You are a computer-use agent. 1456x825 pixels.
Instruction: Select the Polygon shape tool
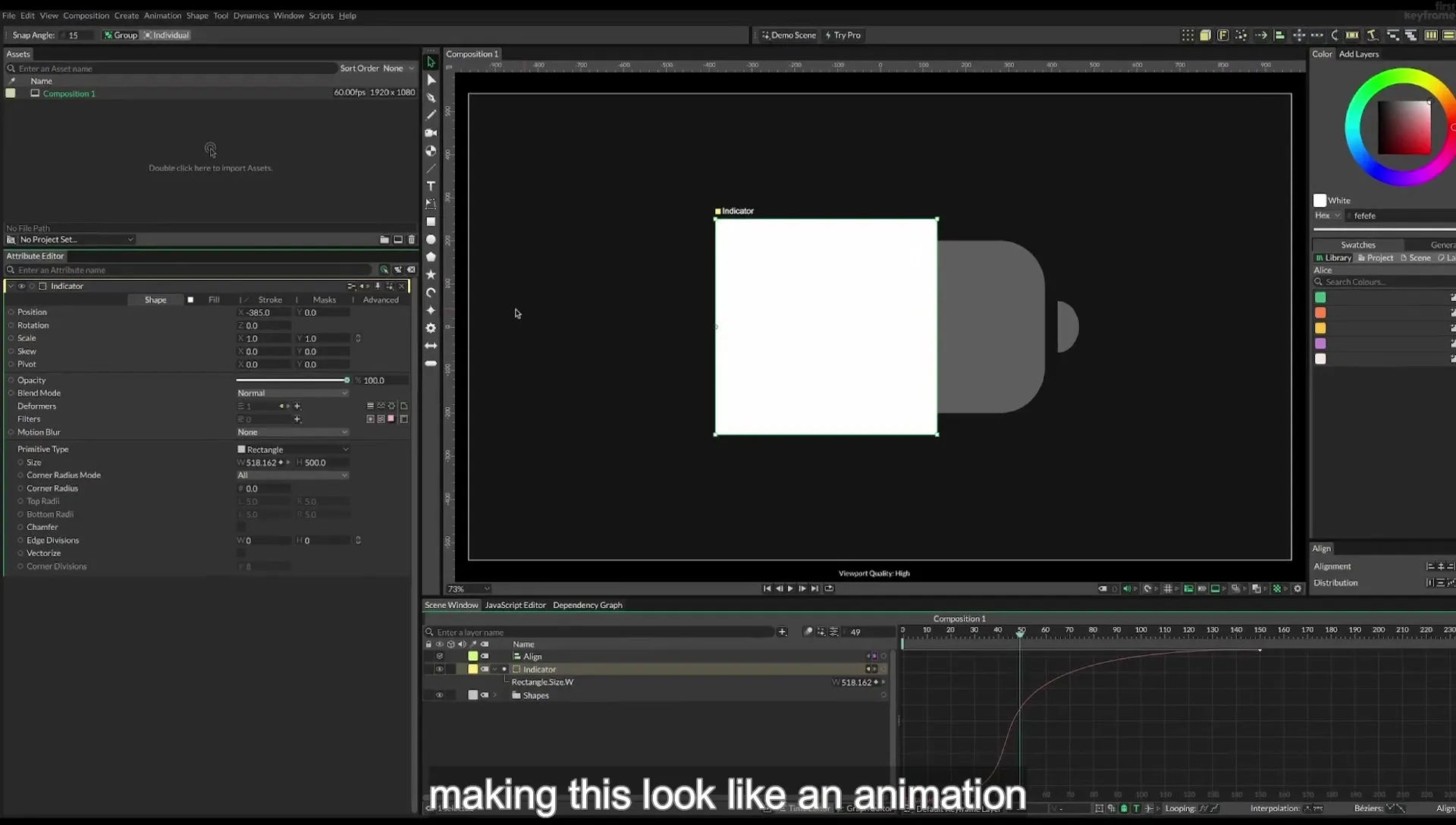point(431,257)
